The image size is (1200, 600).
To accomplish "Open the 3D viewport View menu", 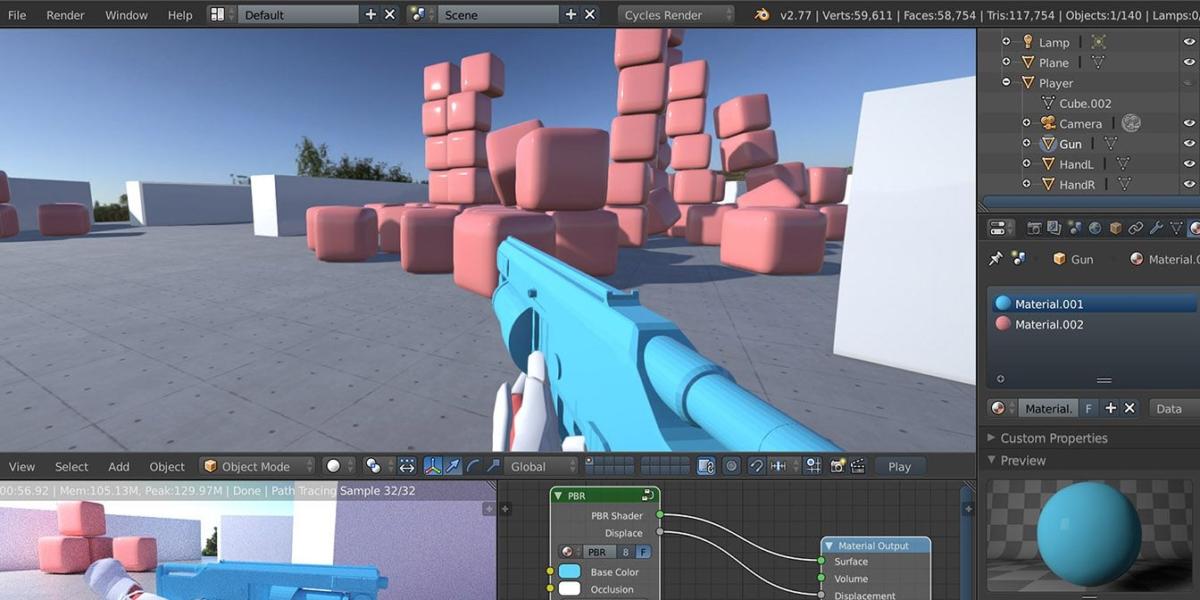I will (x=22, y=466).
